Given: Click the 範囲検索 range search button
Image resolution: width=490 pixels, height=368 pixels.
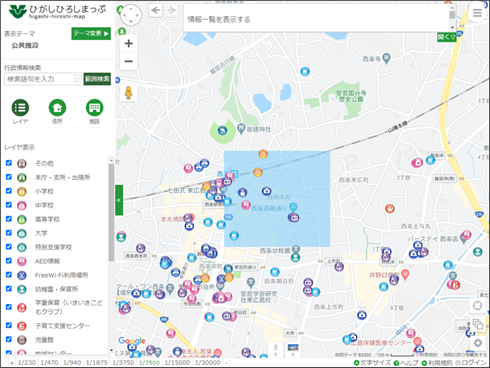Looking at the screenshot, I should (97, 79).
